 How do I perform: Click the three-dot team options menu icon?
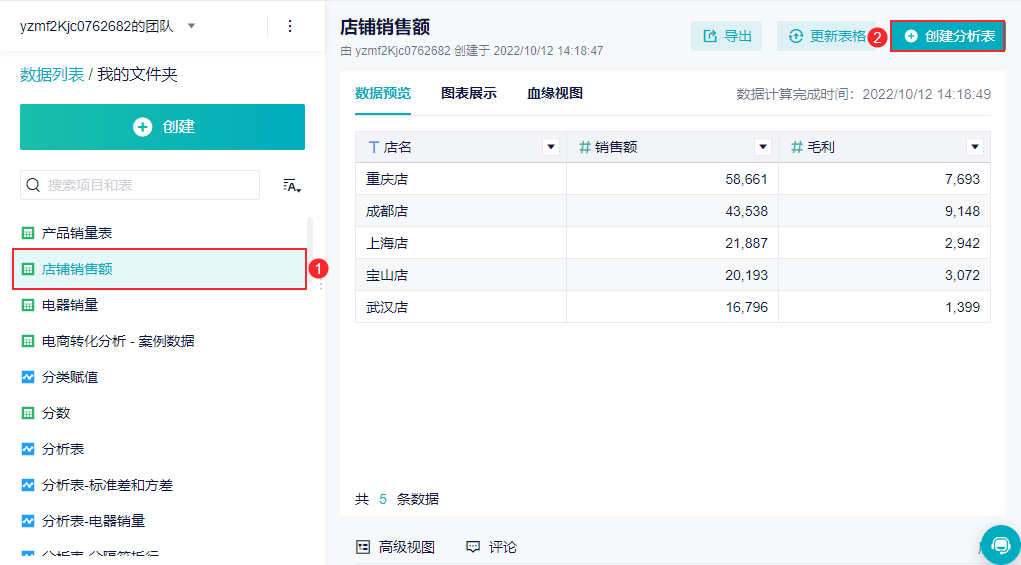point(290,26)
